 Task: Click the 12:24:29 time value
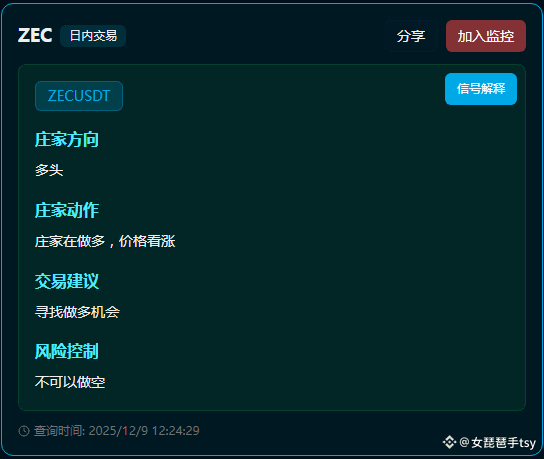coord(176,431)
